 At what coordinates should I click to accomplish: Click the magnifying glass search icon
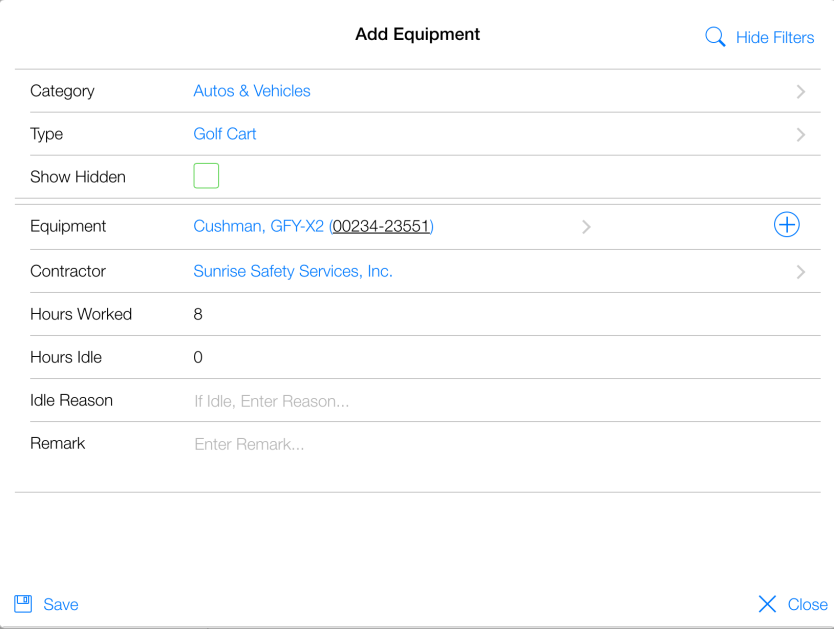(x=715, y=38)
